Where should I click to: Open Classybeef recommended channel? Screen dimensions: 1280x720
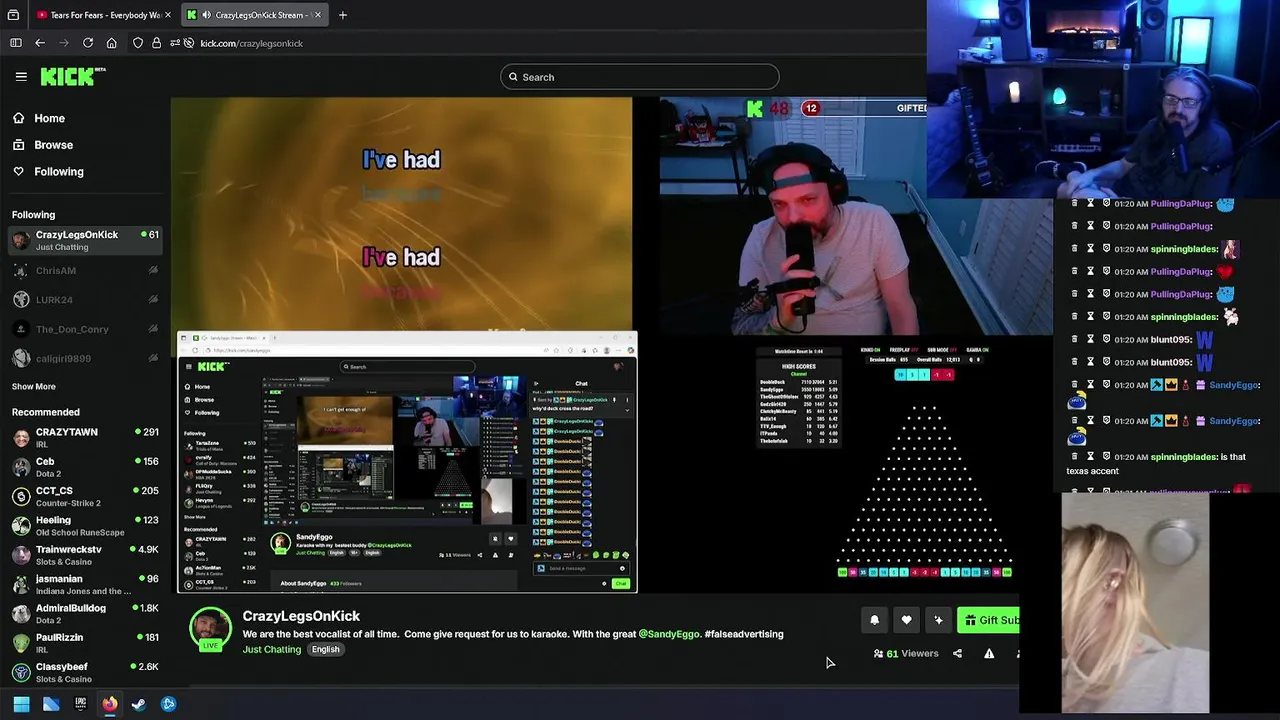pos(84,672)
